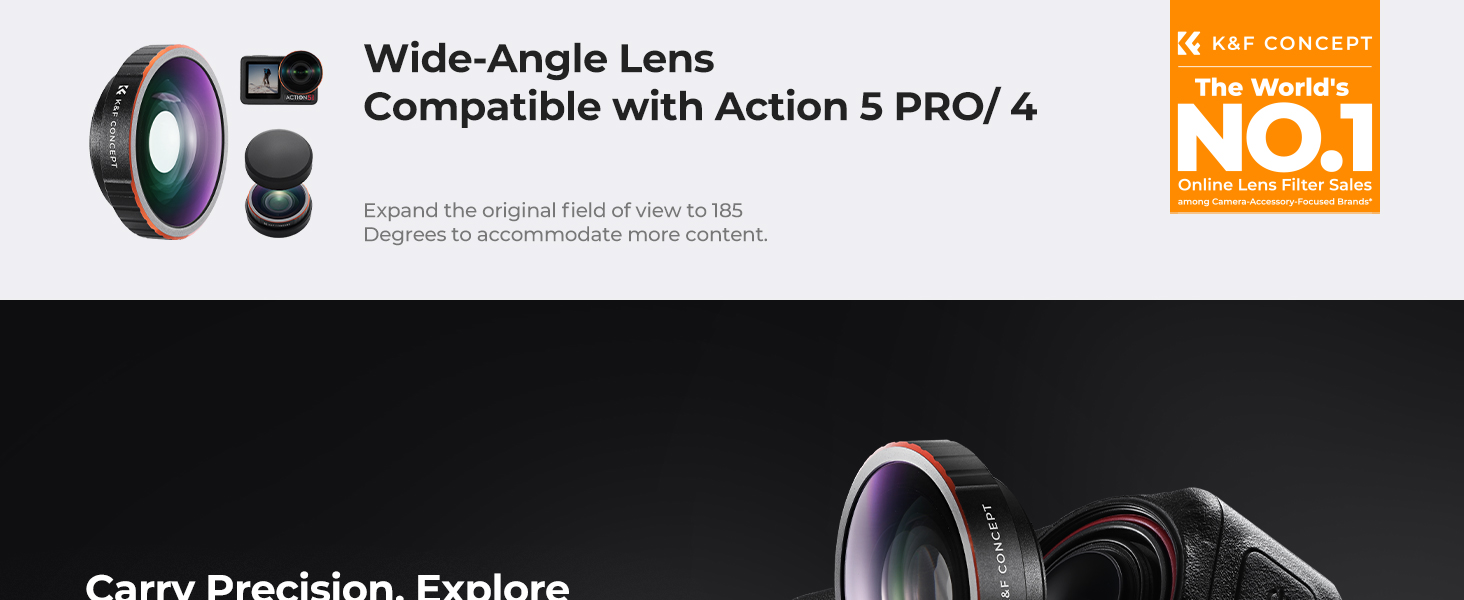Click the 'Expand the original field of view' description
Screen dimensions: 1464x600
[x=553, y=210]
